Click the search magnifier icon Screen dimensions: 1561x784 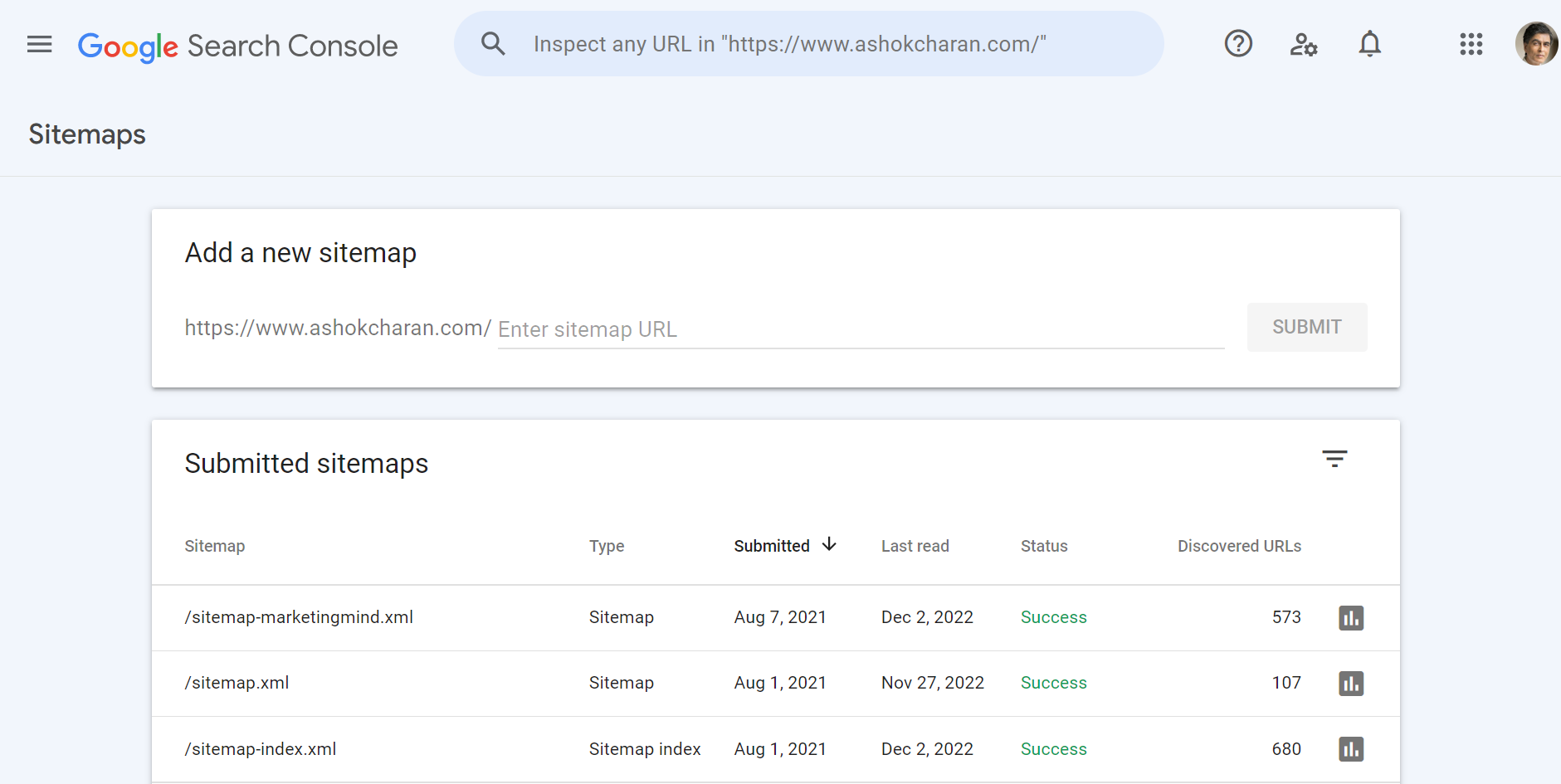point(493,43)
